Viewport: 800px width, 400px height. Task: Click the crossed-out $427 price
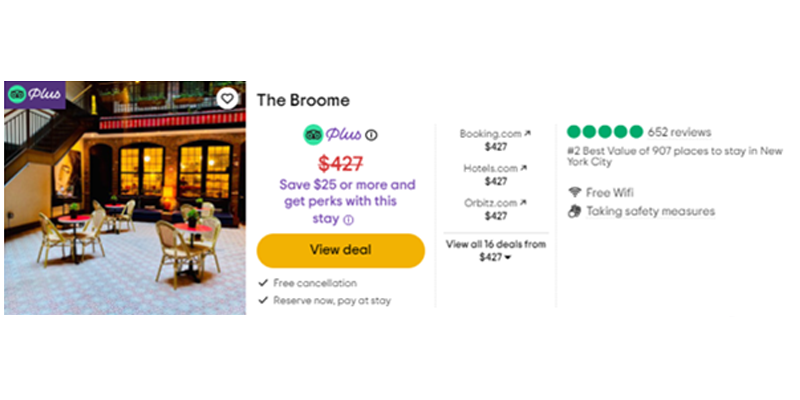point(341,163)
